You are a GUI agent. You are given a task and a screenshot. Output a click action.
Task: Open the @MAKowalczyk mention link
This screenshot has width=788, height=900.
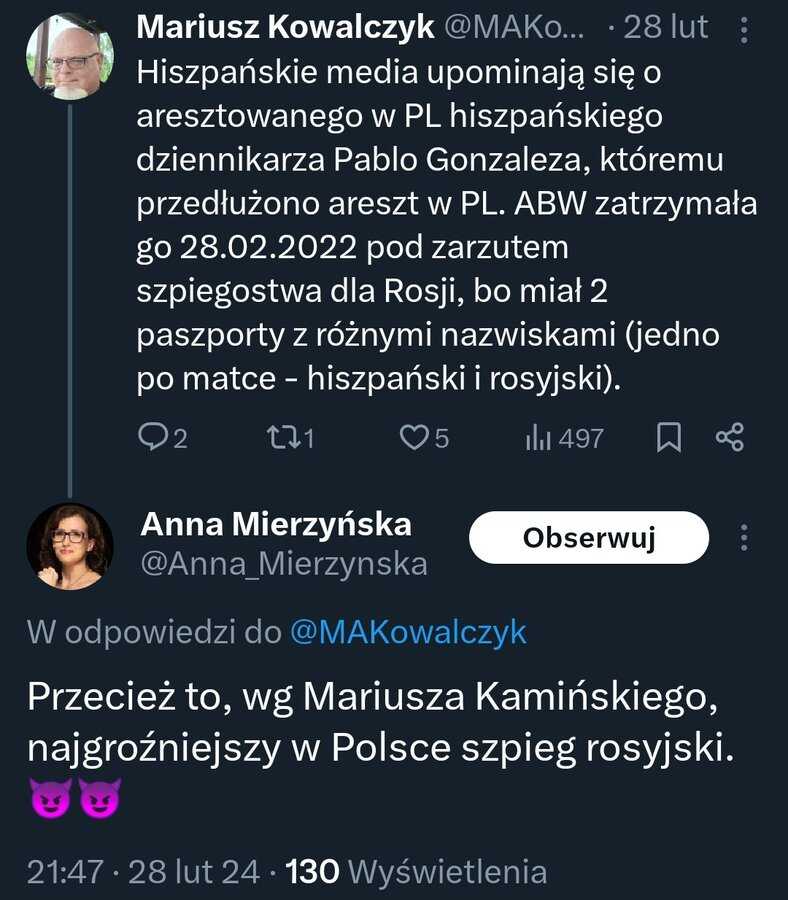pyautogui.click(x=408, y=633)
